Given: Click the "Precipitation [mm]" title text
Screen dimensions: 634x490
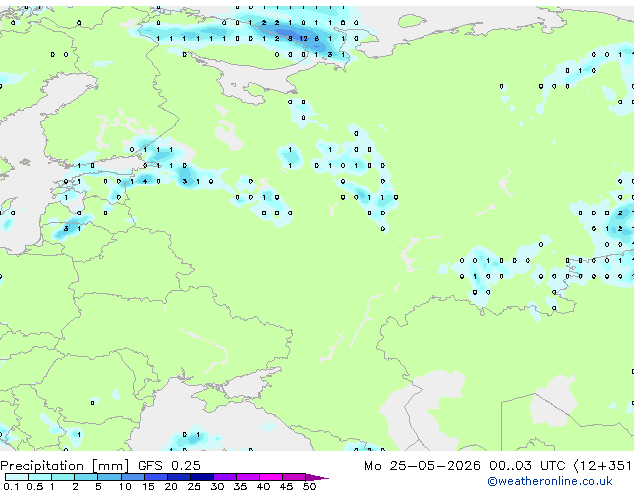Looking at the screenshot, I should pos(65,466).
